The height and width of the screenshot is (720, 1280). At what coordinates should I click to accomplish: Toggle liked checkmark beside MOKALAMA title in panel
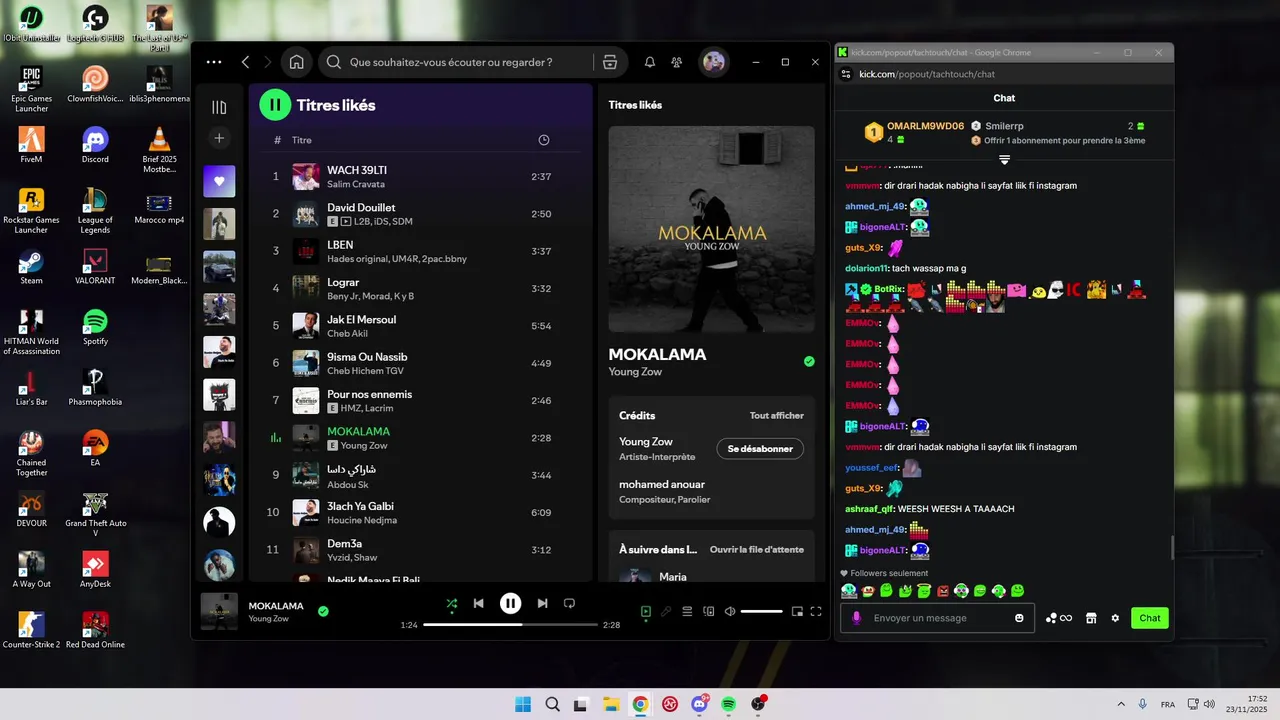click(809, 361)
